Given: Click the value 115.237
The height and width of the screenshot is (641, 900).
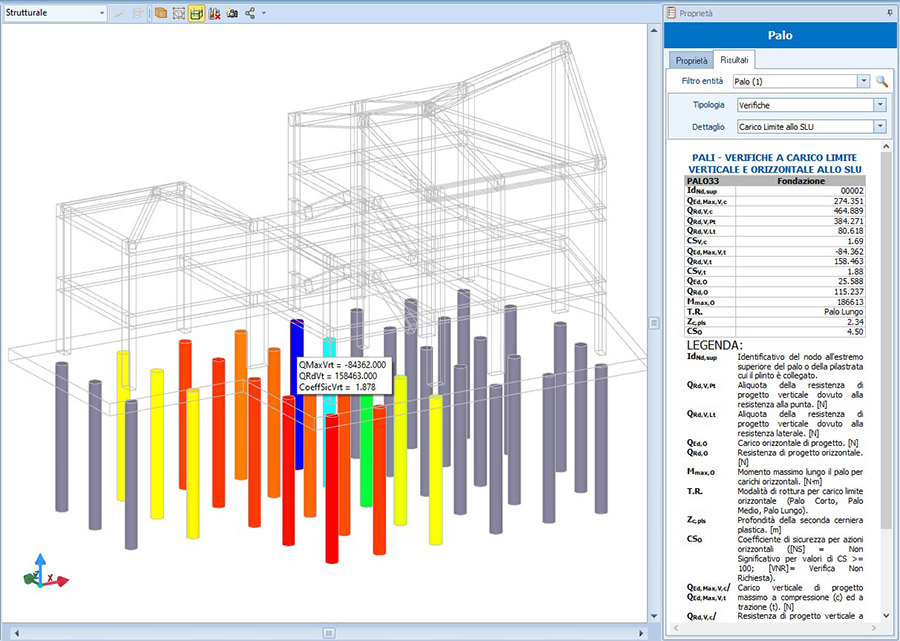Looking at the screenshot, I should pos(848,292).
